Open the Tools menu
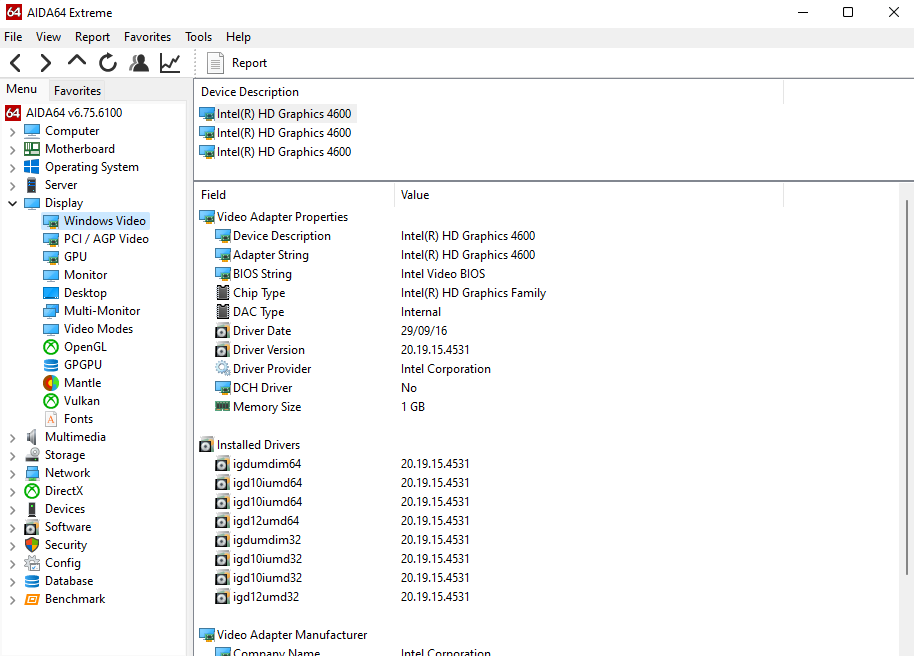The height and width of the screenshot is (656, 914). [198, 37]
